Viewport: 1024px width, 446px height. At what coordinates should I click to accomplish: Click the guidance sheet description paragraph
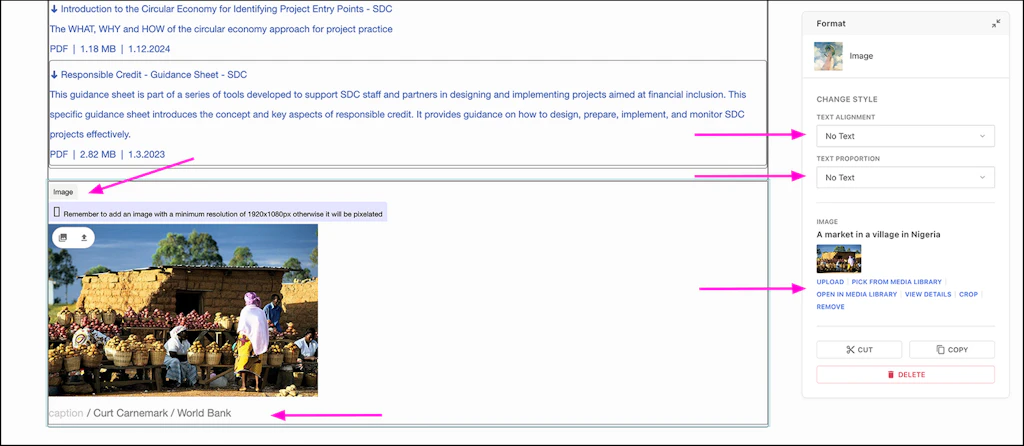398,115
